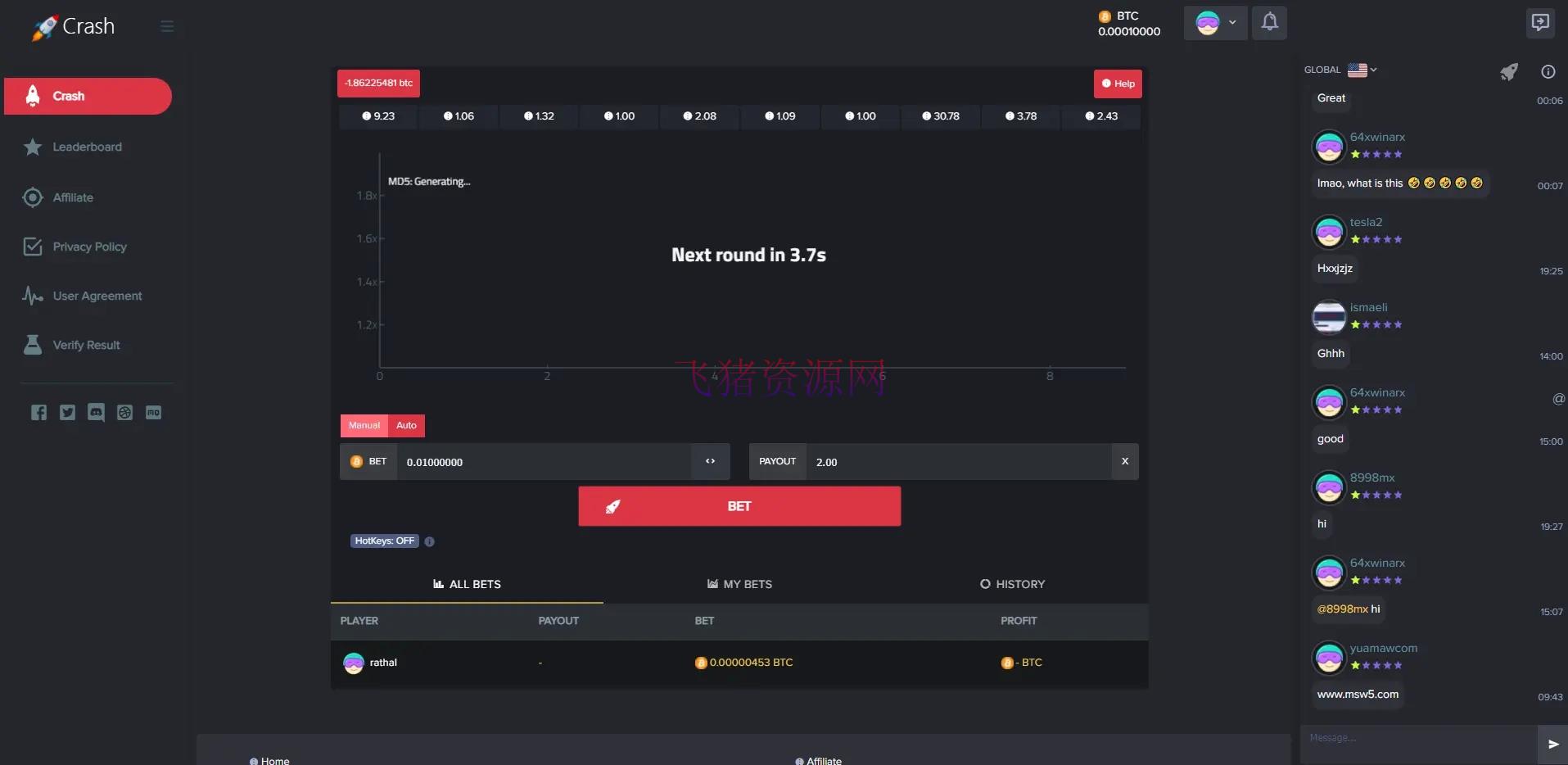Send chat message with arrow icon
Viewport: 1568px width, 765px height.
point(1552,745)
